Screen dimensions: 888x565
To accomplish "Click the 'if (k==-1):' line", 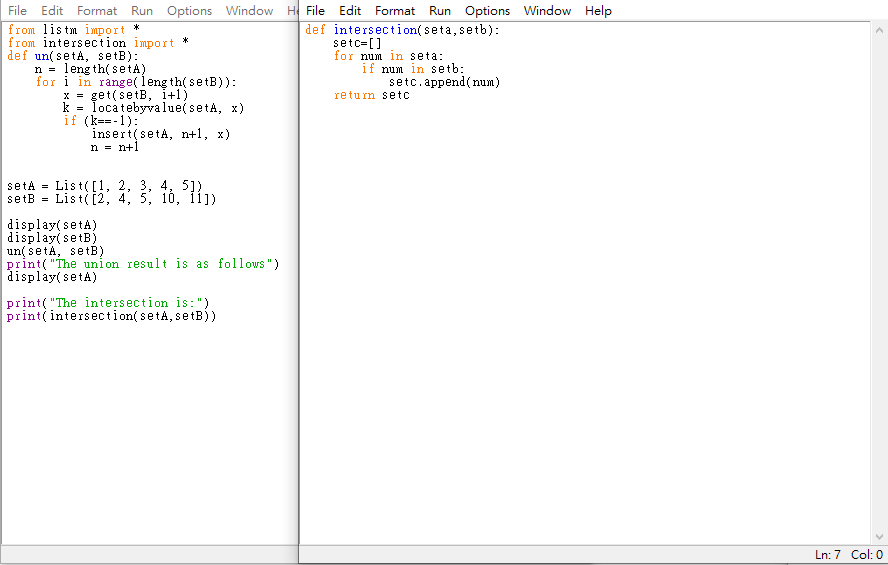I will point(101,121).
